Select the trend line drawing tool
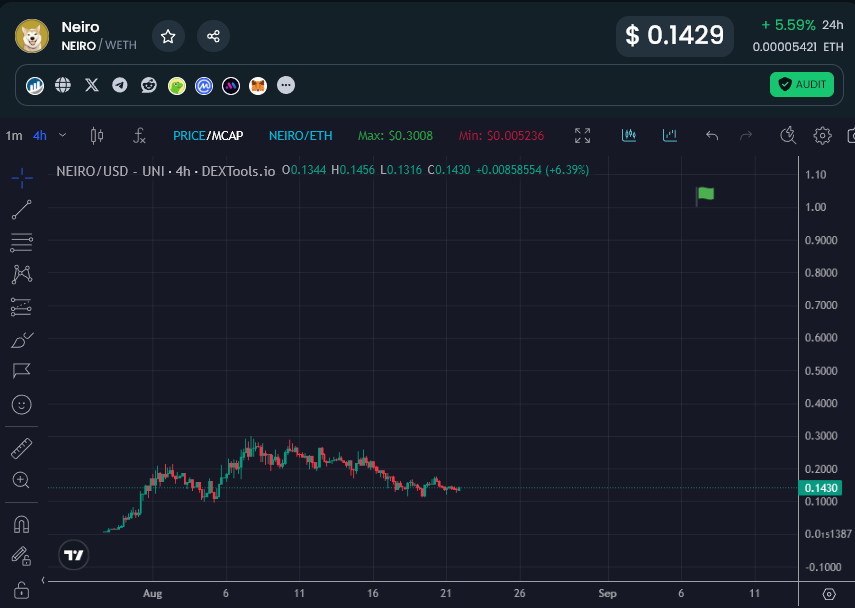This screenshot has height=608, width=855. pyautogui.click(x=22, y=210)
